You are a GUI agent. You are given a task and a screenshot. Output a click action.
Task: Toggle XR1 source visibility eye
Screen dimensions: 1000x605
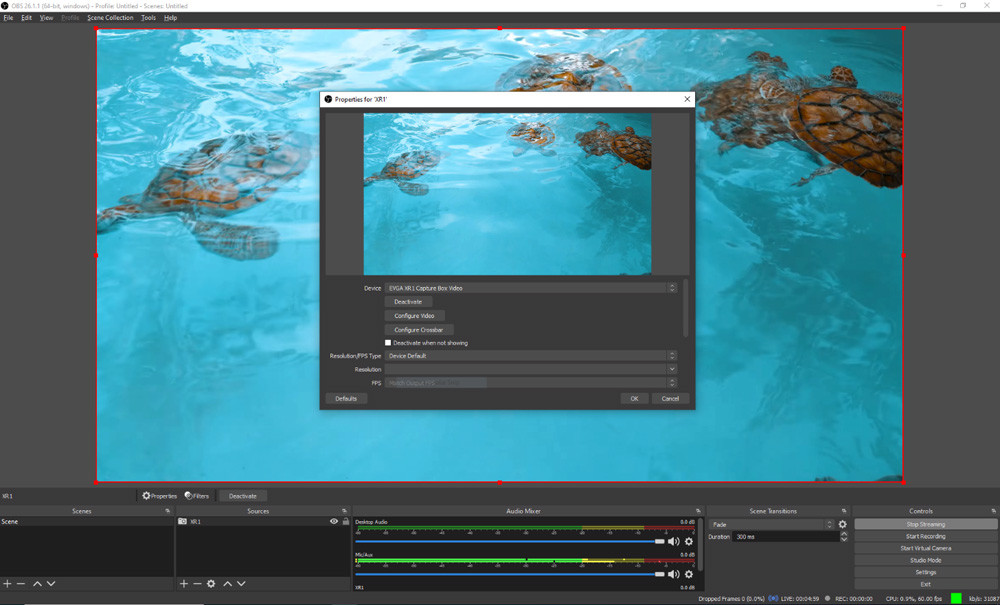(334, 522)
